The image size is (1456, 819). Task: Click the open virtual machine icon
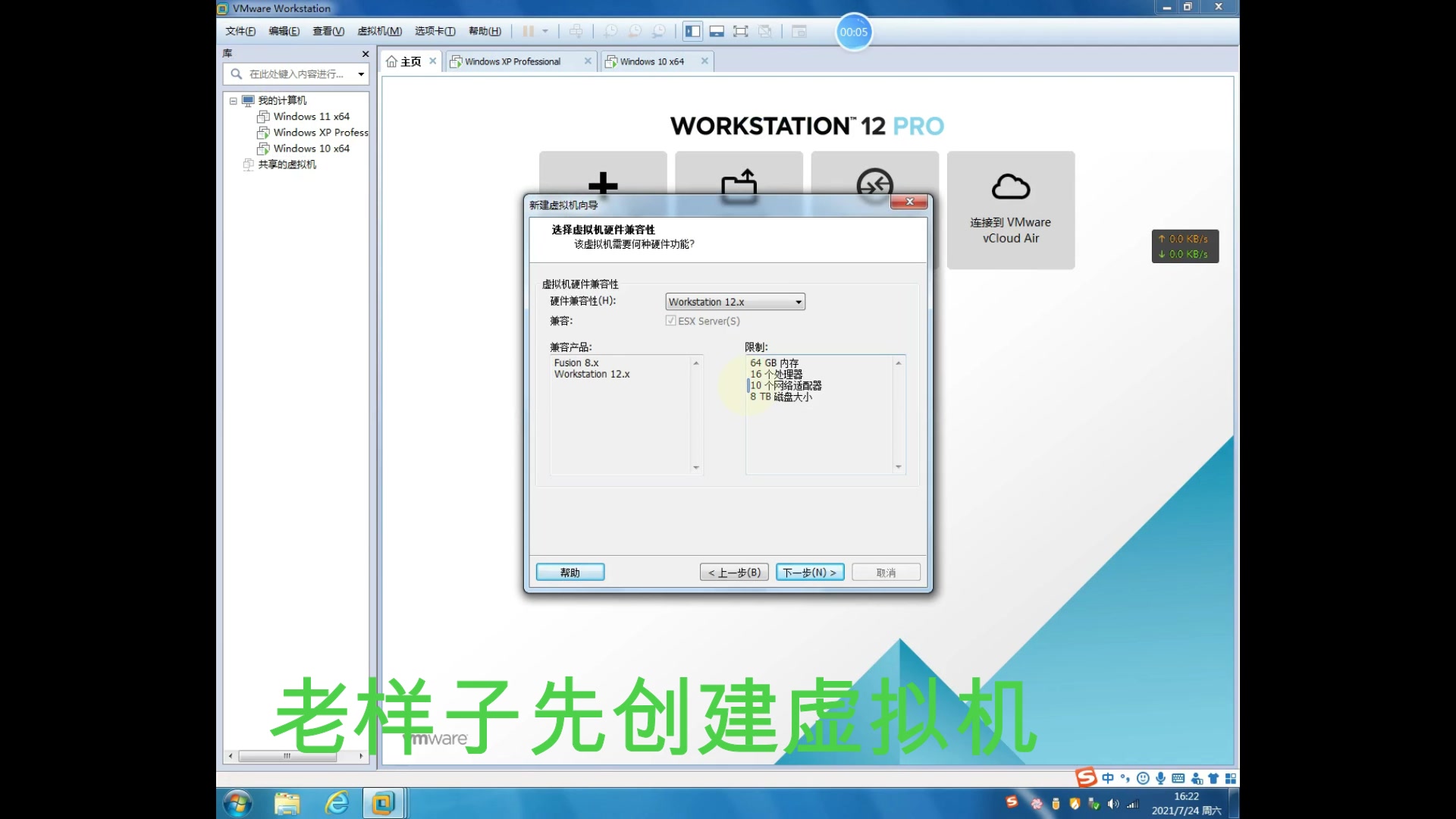click(x=738, y=186)
